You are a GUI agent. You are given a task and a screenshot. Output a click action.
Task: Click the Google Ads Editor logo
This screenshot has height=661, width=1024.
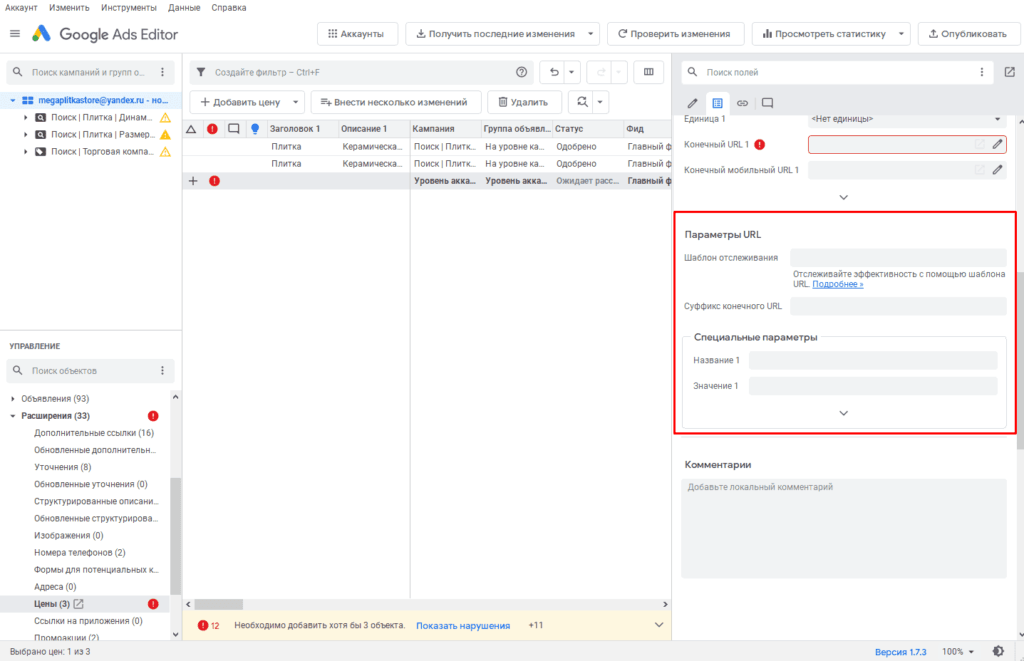click(x=41, y=34)
